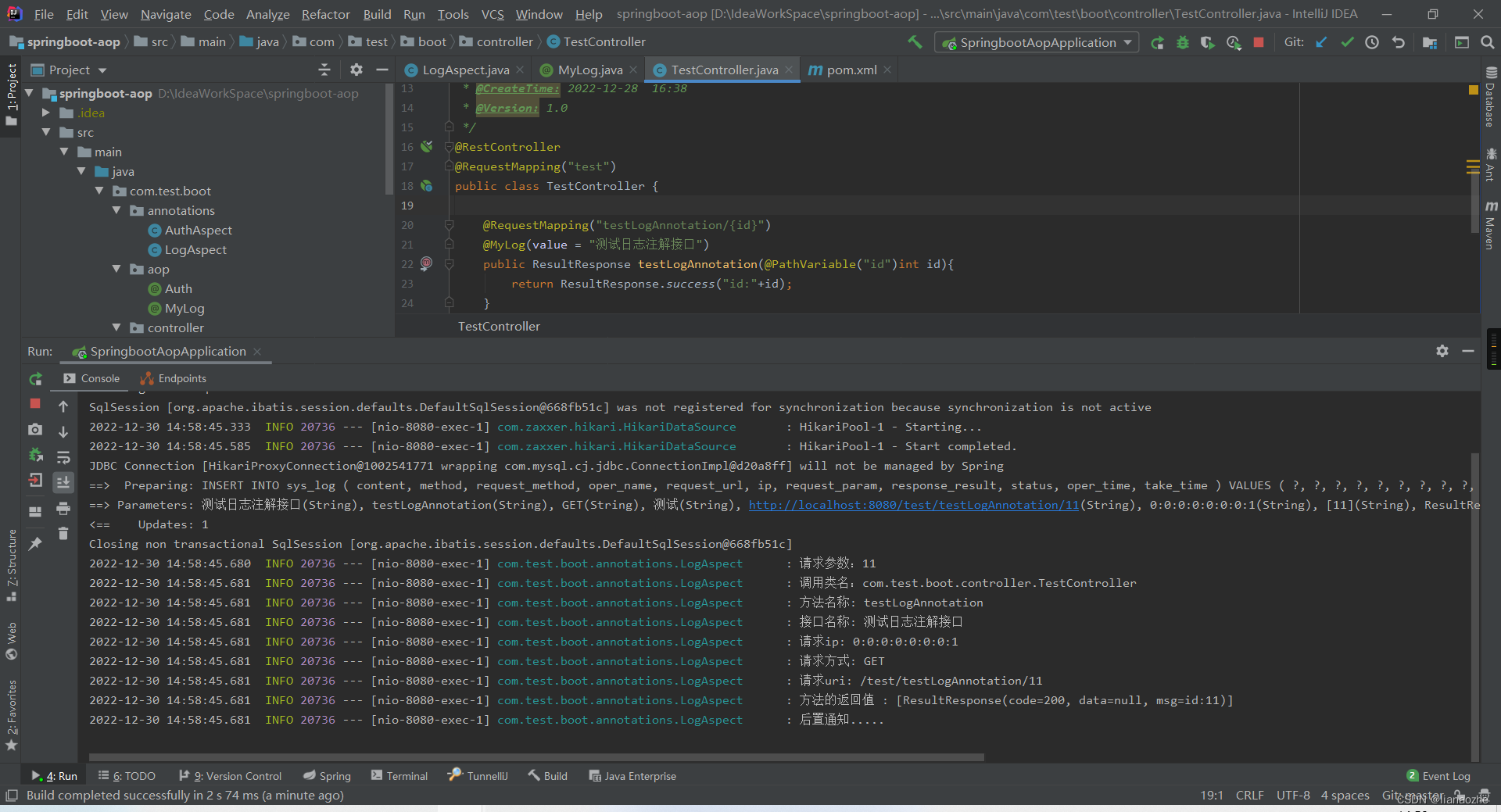Start debugging with the bug icon
Screen dimensions: 1501x812
click(x=1183, y=42)
